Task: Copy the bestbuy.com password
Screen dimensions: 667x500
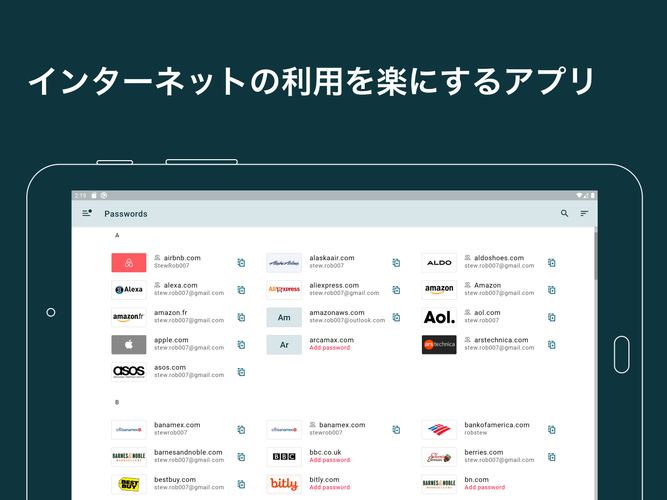Action: 241,484
